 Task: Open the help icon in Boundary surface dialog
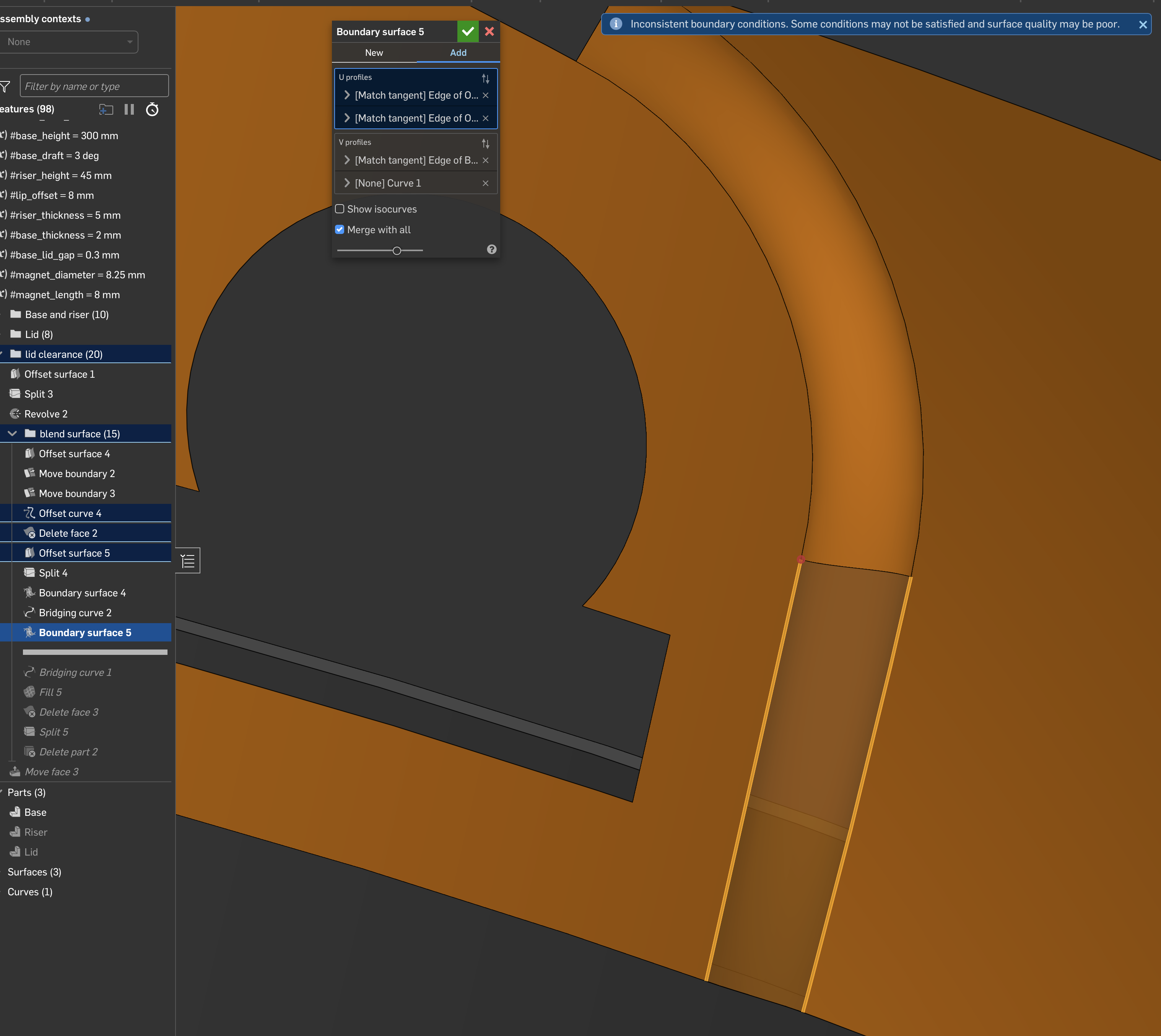coord(491,249)
